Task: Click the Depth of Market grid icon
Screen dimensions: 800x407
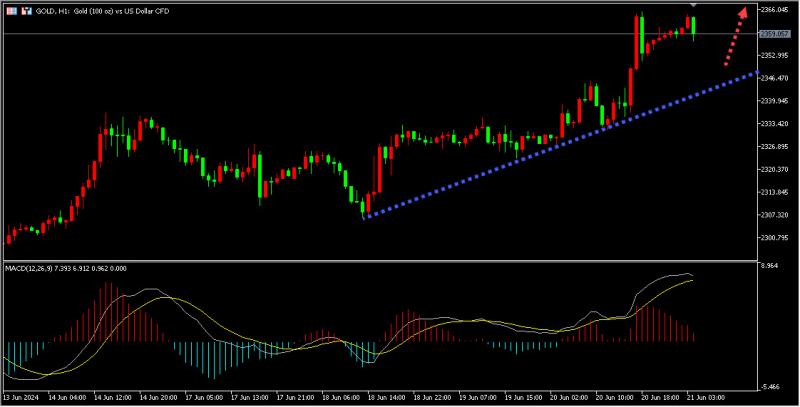Action: click(x=12, y=11)
